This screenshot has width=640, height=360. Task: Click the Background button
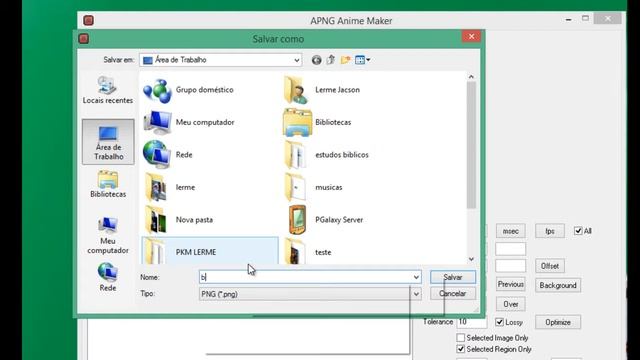558,285
